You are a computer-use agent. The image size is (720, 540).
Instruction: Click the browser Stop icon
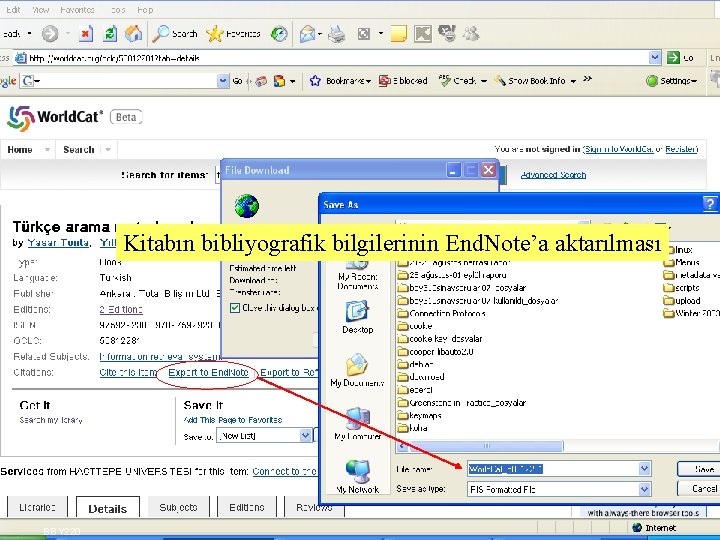[x=86, y=34]
